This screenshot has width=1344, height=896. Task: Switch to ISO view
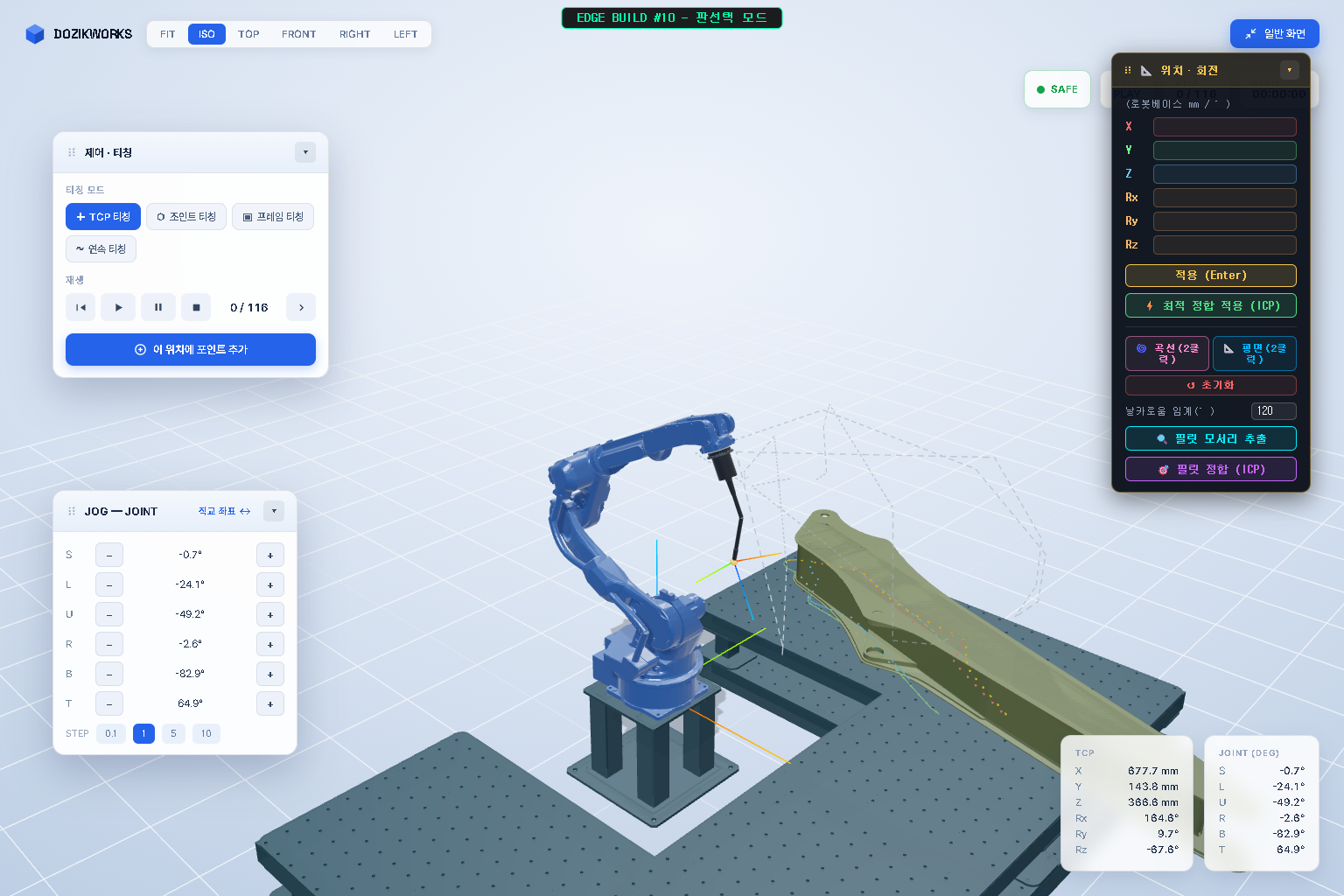pyautogui.click(x=206, y=34)
